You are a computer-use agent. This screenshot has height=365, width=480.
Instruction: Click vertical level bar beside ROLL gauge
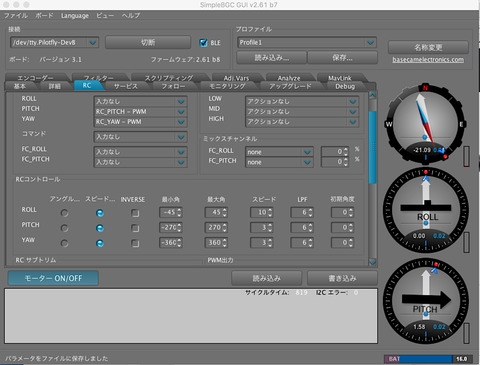pyautogui.click(x=467, y=242)
